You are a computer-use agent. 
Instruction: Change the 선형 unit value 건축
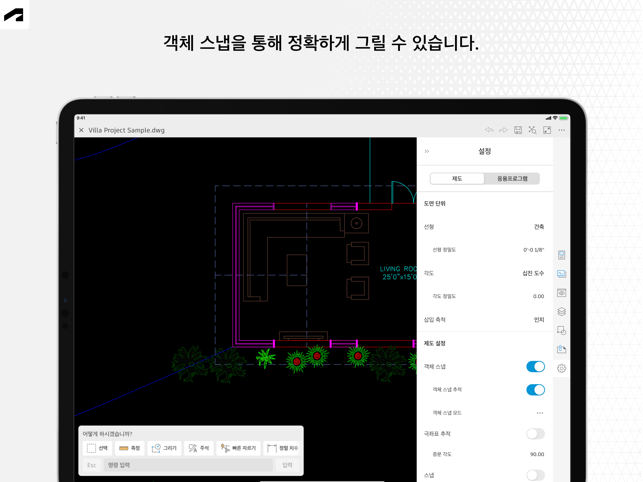(538, 227)
